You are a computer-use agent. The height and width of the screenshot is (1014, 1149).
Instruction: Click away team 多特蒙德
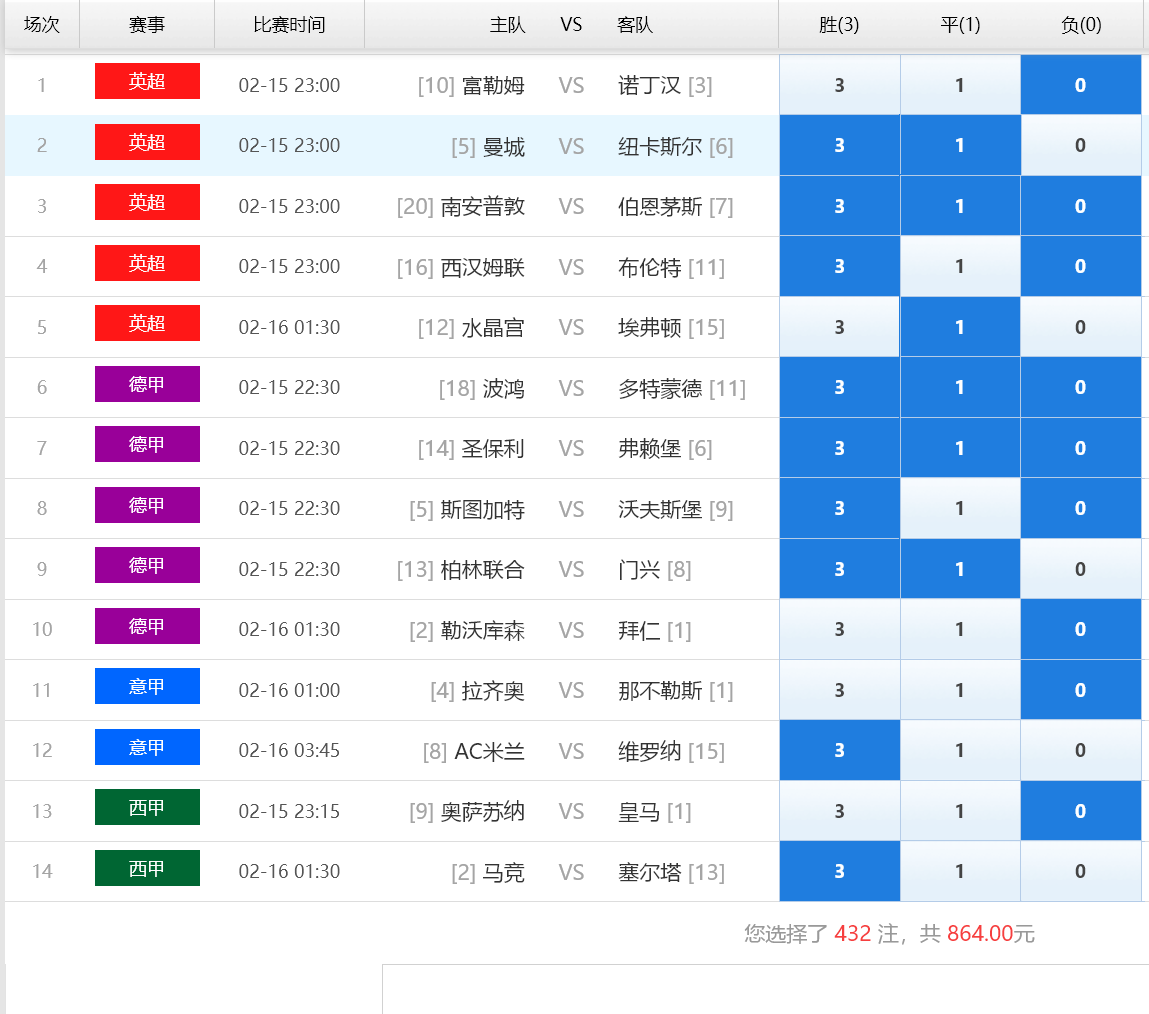click(x=660, y=388)
